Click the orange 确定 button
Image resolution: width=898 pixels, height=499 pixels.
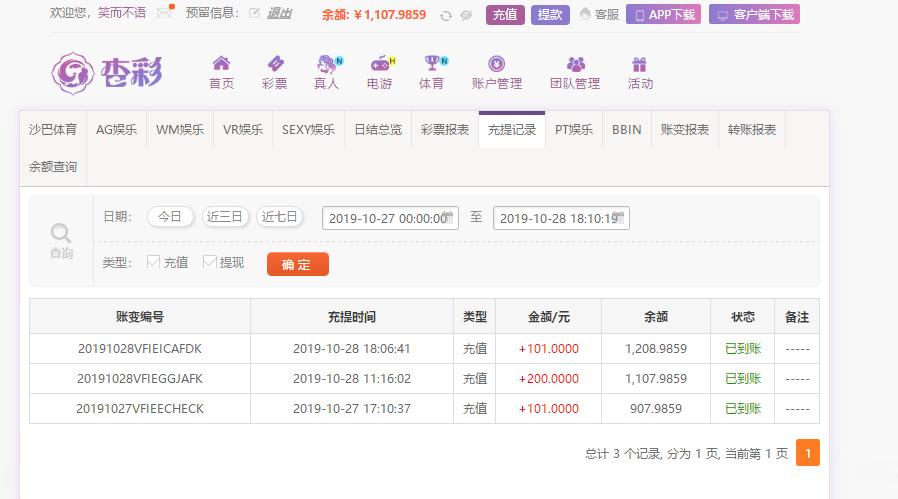click(298, 264)
